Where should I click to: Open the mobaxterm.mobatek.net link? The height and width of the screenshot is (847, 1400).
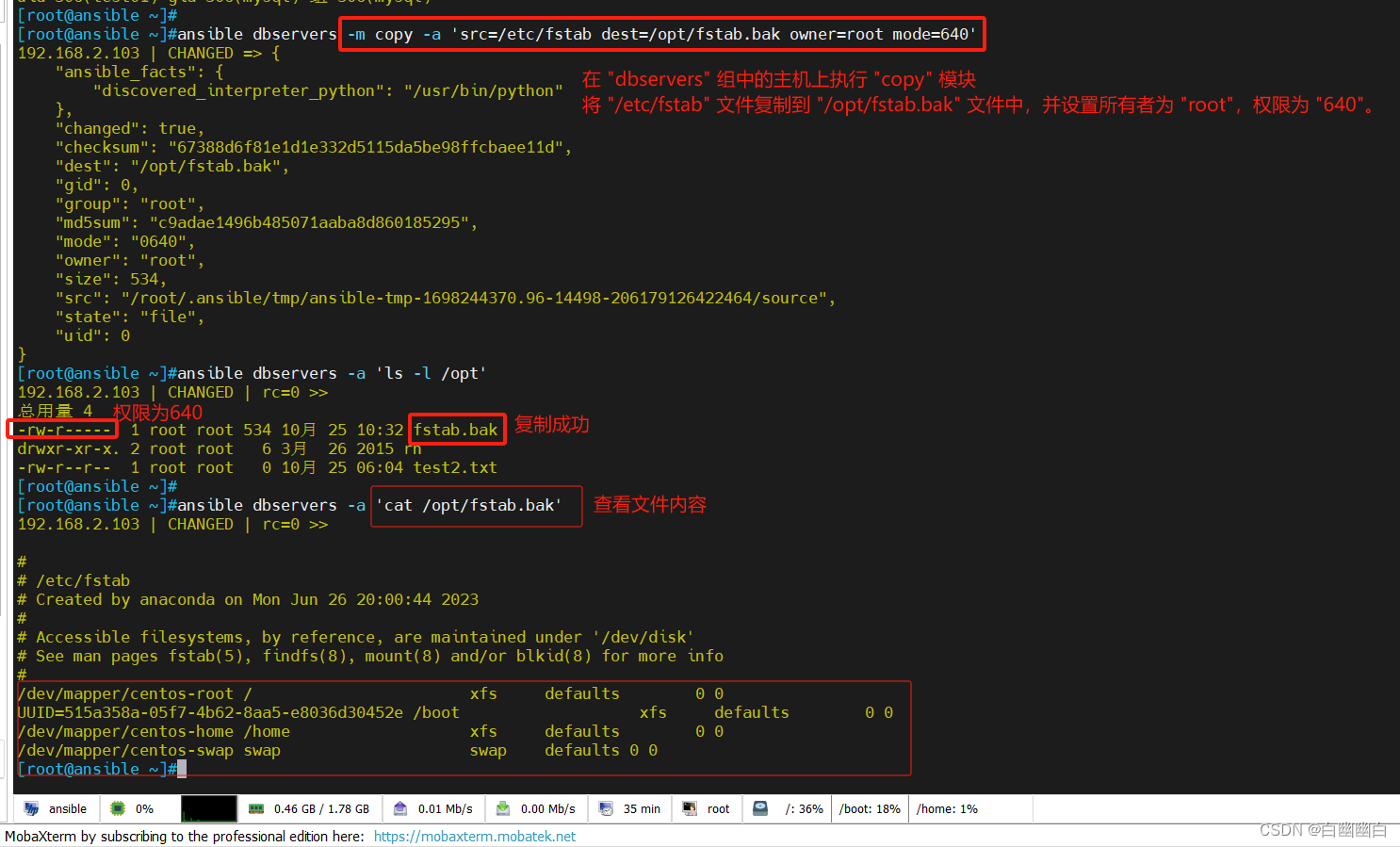[474, 837]
